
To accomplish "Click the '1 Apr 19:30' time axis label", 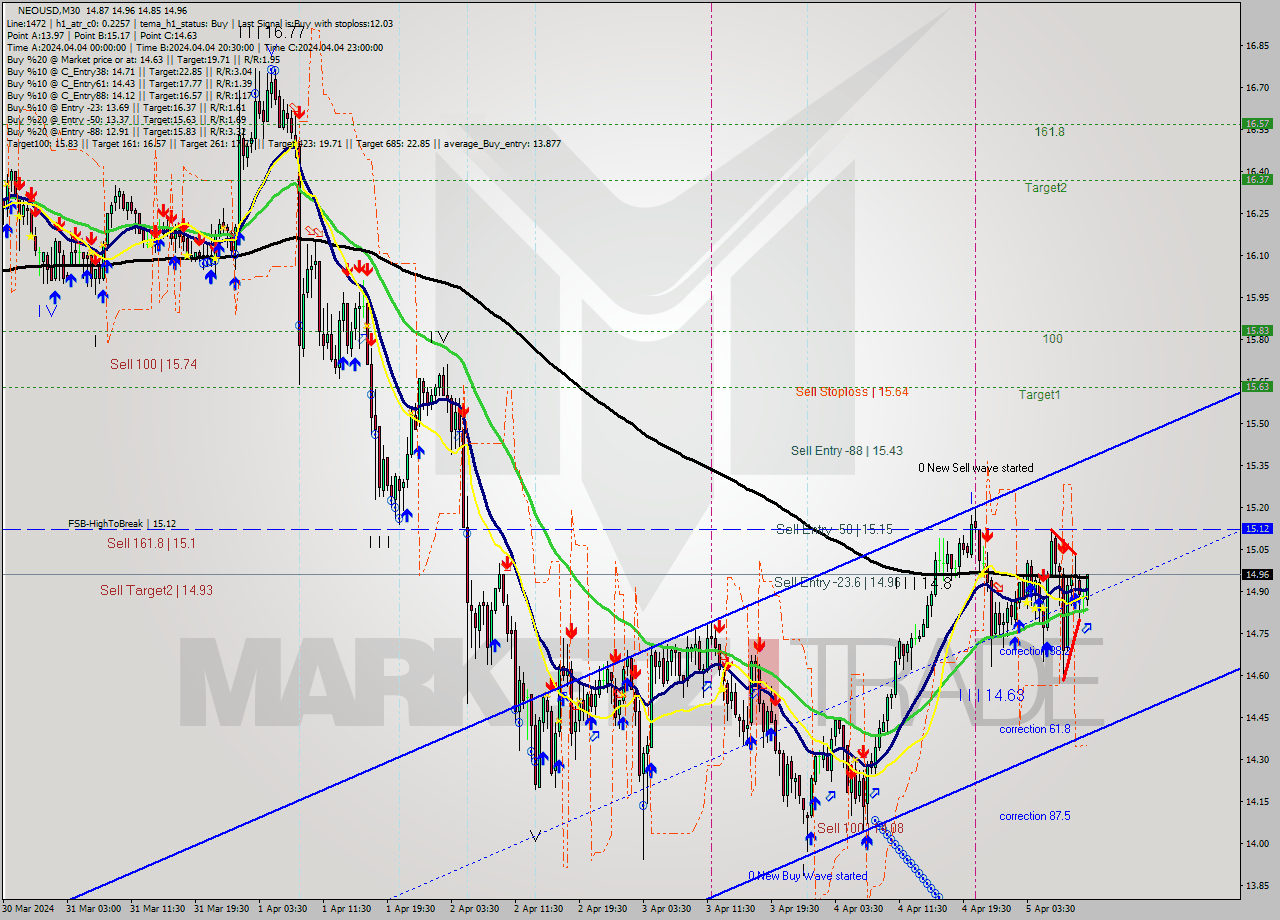I will [x=412, y=909].
